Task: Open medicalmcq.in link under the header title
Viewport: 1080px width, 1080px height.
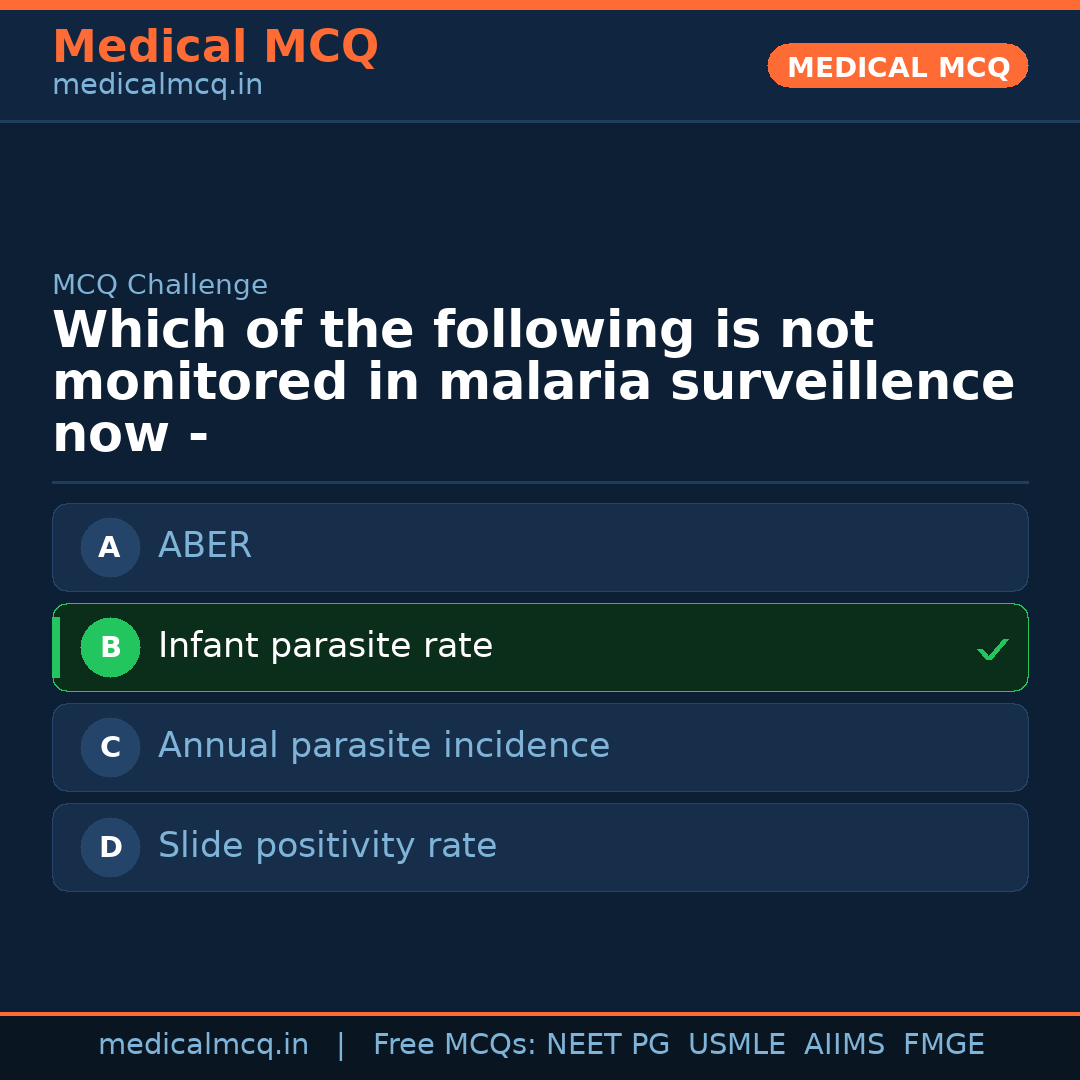Action: [157, 85]
